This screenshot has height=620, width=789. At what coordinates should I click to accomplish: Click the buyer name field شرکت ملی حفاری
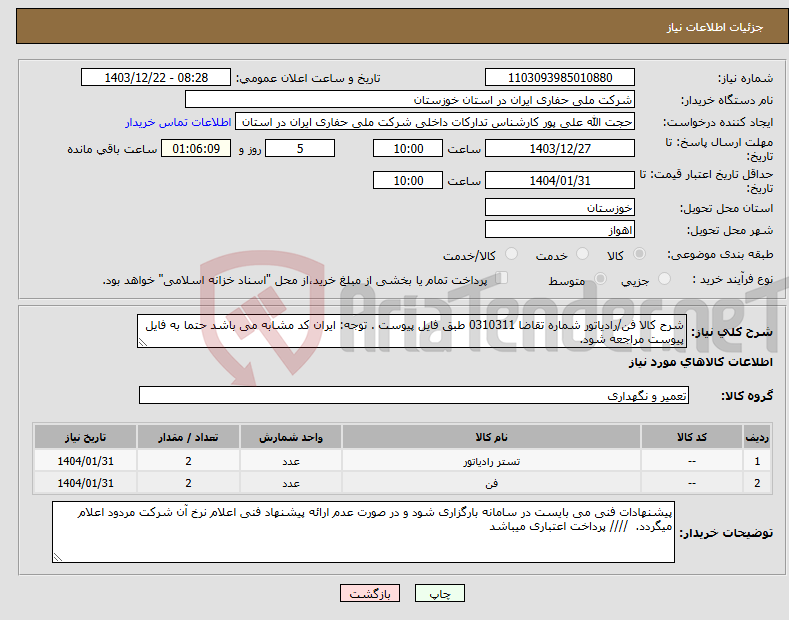pyautogui.click(x=410, y=100)
